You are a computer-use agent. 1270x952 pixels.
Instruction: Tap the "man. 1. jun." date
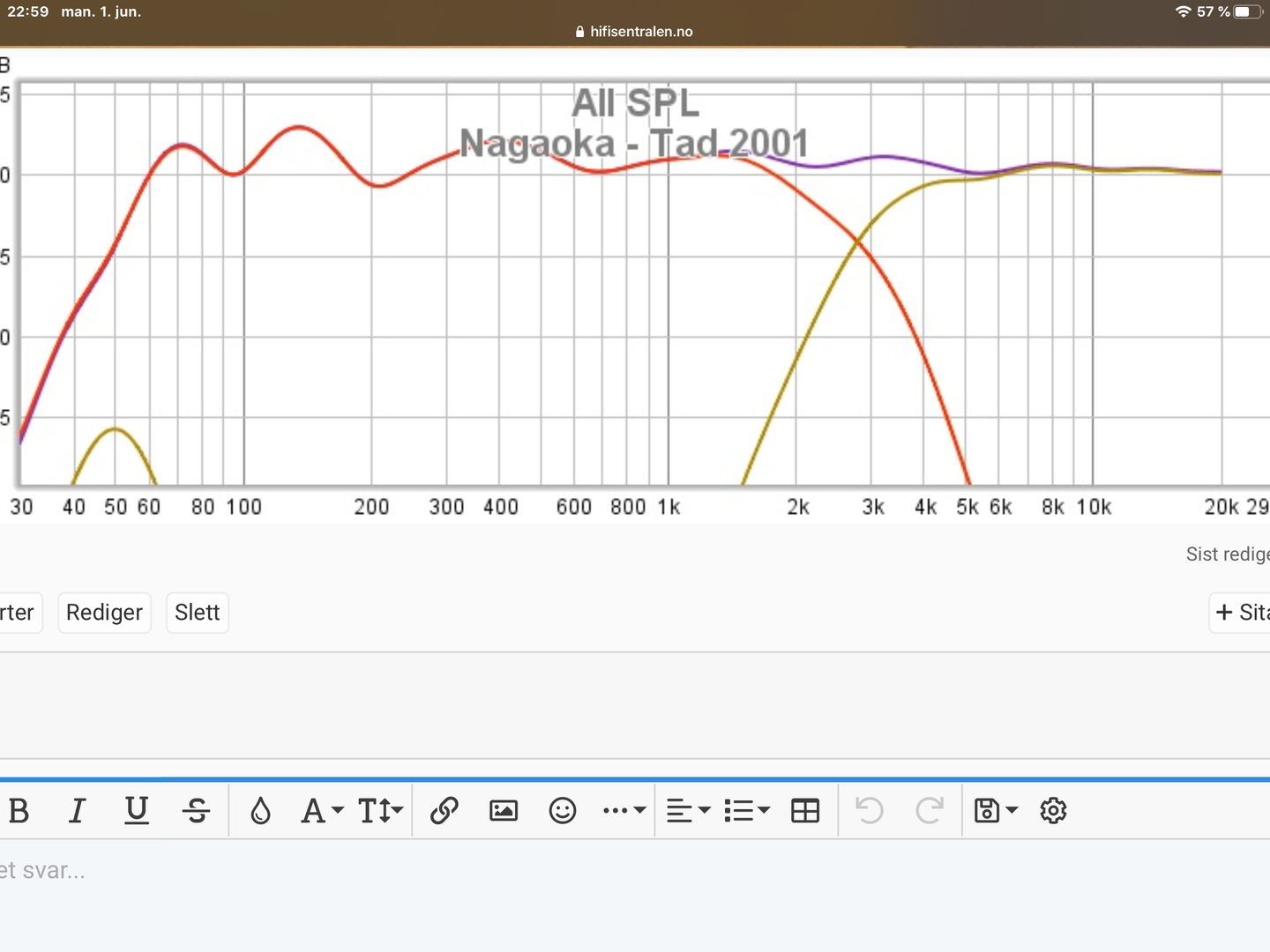101,11
